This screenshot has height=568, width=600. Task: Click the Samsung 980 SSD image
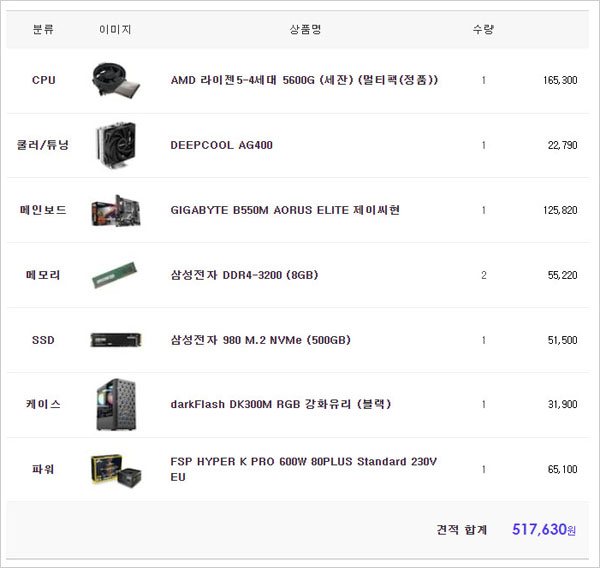116,340
